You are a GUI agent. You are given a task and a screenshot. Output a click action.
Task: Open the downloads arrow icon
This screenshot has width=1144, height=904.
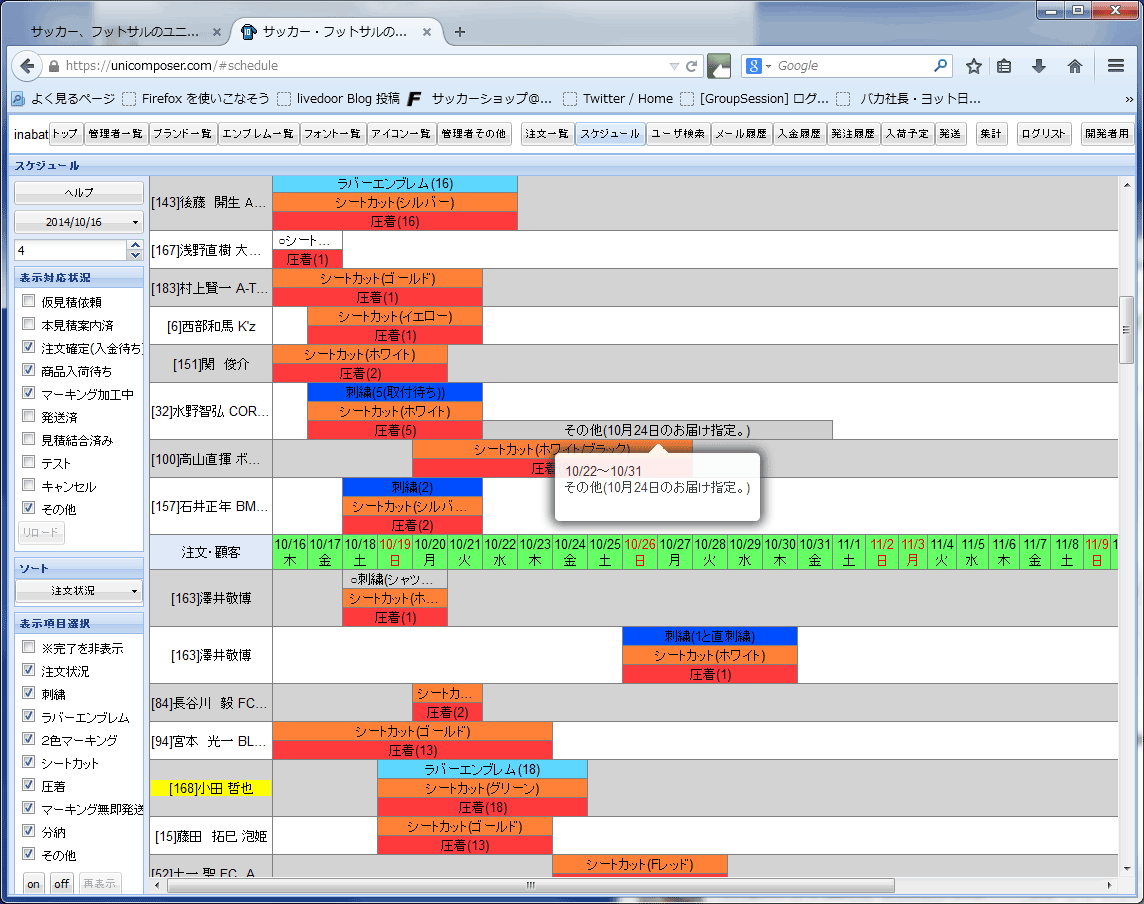1039,66
